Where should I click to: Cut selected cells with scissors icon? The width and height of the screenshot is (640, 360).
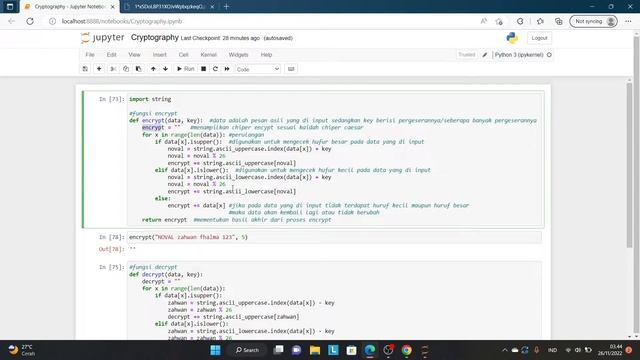[113, 69]
